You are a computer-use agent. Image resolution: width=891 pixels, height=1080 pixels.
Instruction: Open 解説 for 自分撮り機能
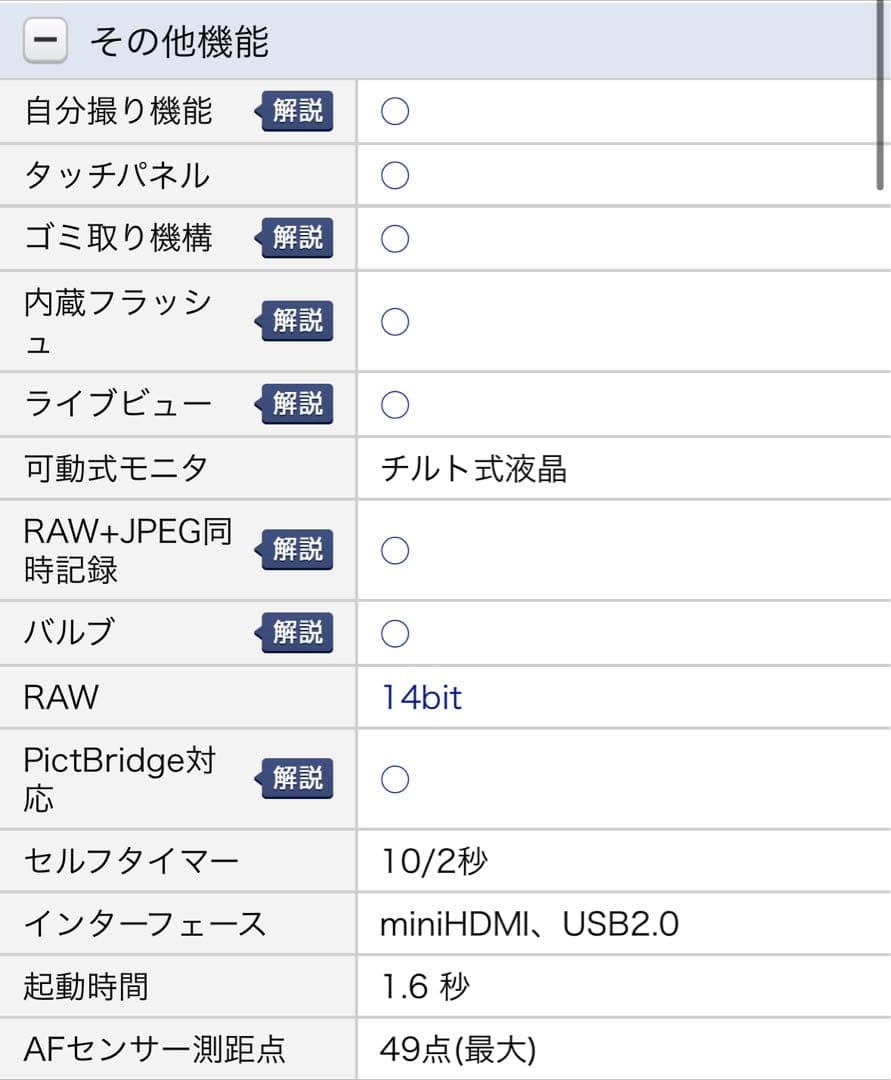pos(295,111)
